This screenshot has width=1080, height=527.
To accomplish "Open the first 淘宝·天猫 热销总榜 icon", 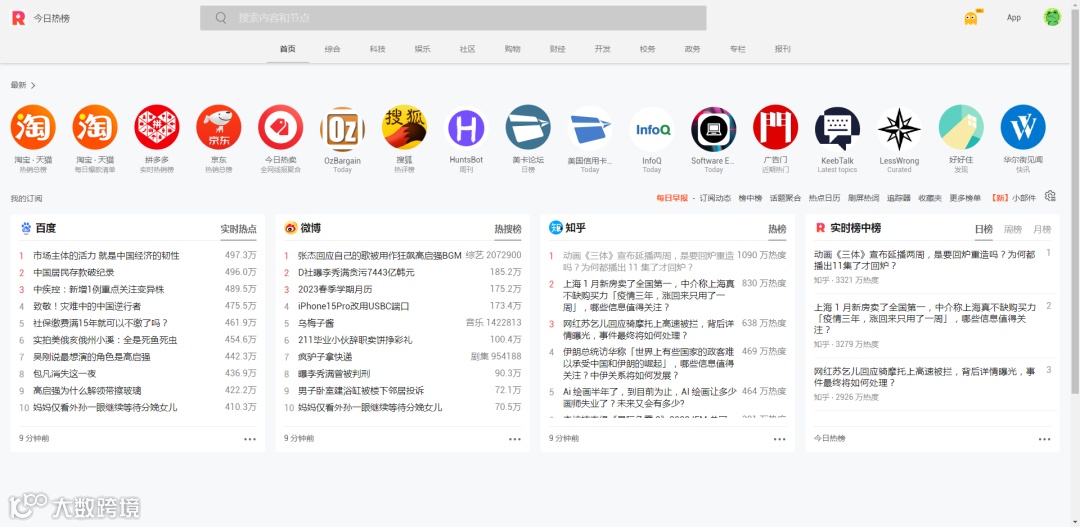I will click(33, 127).
